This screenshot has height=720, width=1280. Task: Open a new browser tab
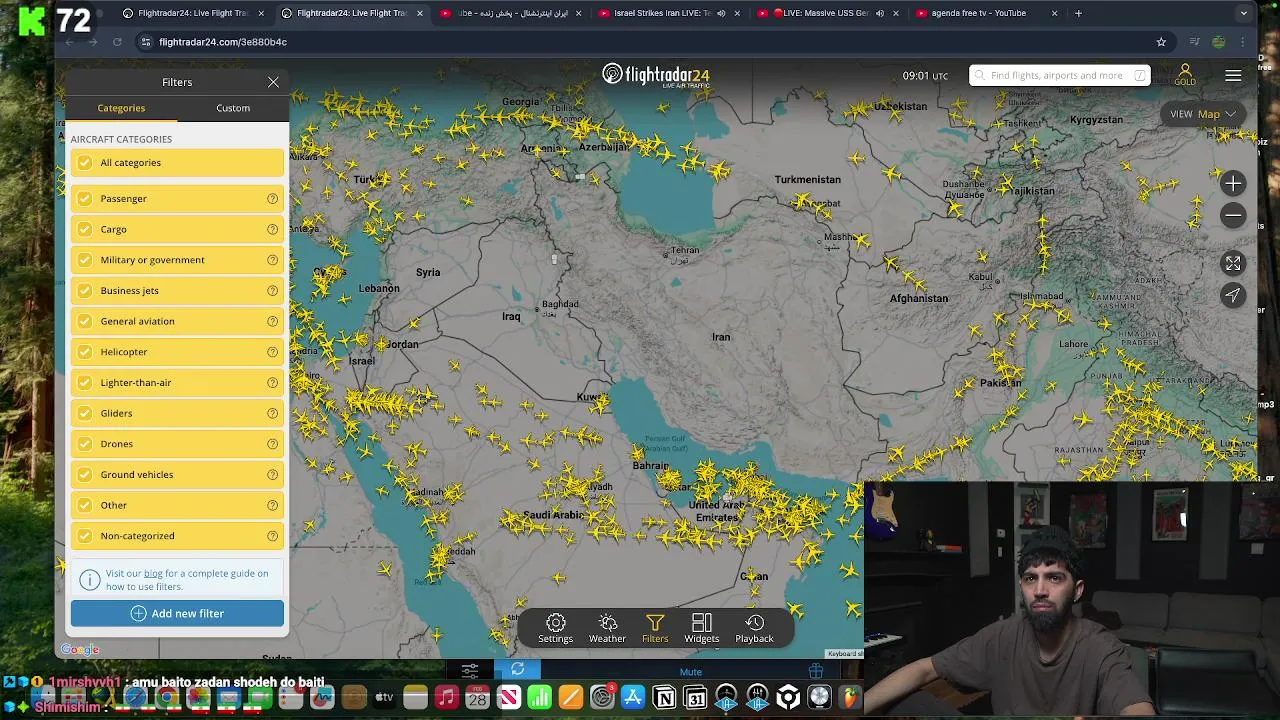[1078, 13]
